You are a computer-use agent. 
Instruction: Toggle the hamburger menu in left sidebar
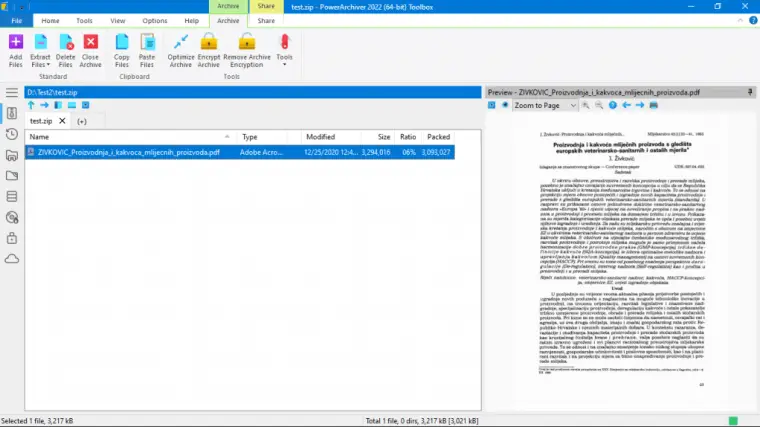click(11, 92)
